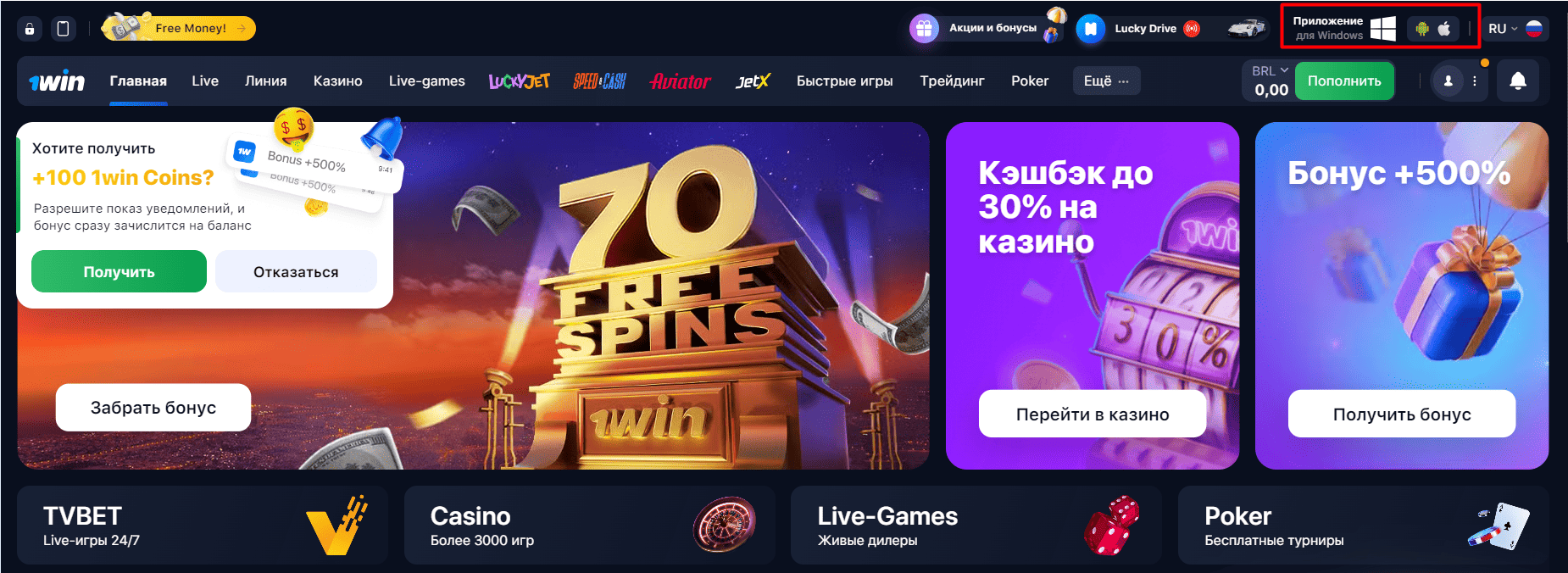
Task: Click the lock icon in top bar
Action: click(x=30, y=29)
